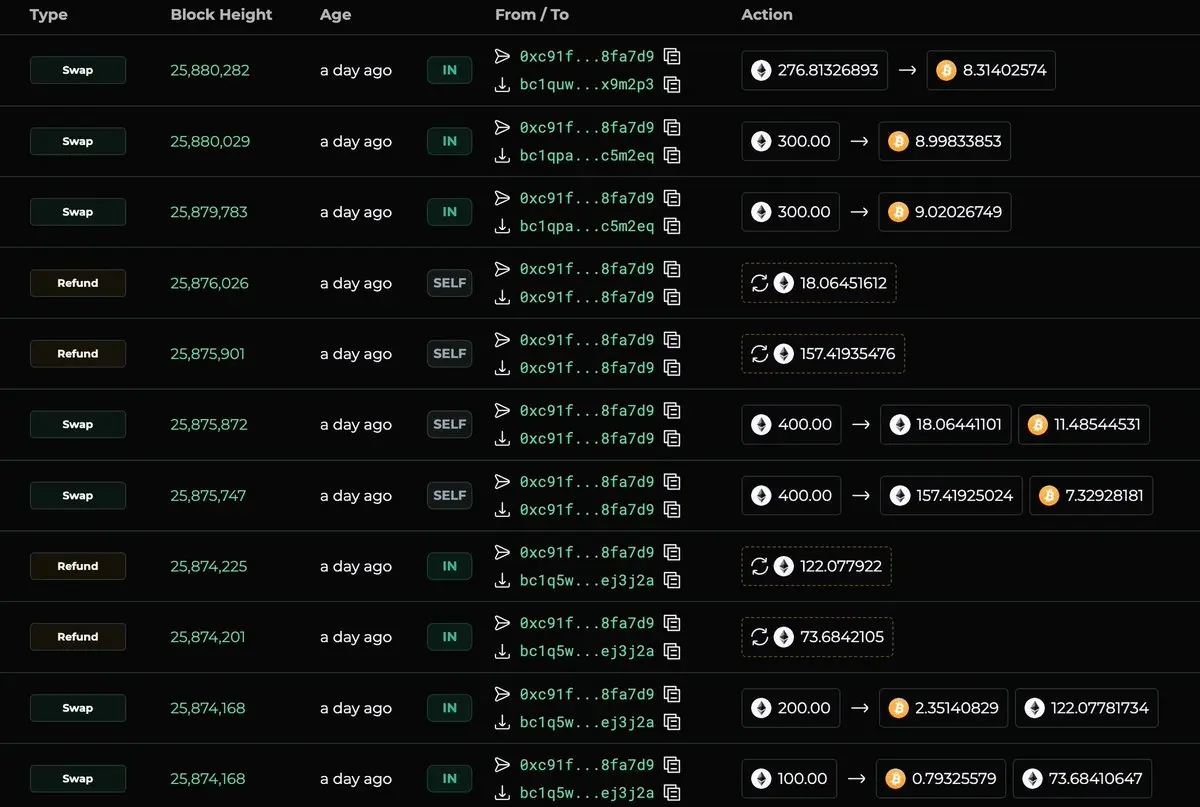Open block height 25,875,901
Image resolution: width=1200 pixels, height=807 pixels.
208,354
